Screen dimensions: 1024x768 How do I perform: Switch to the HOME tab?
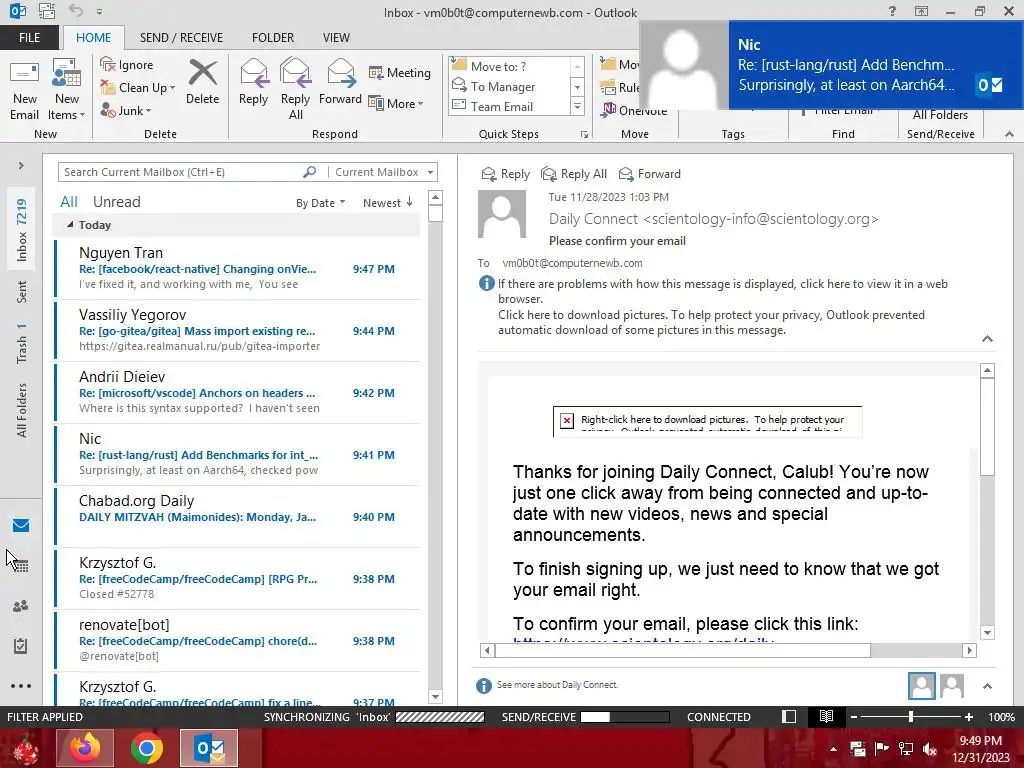coord(93,37)
